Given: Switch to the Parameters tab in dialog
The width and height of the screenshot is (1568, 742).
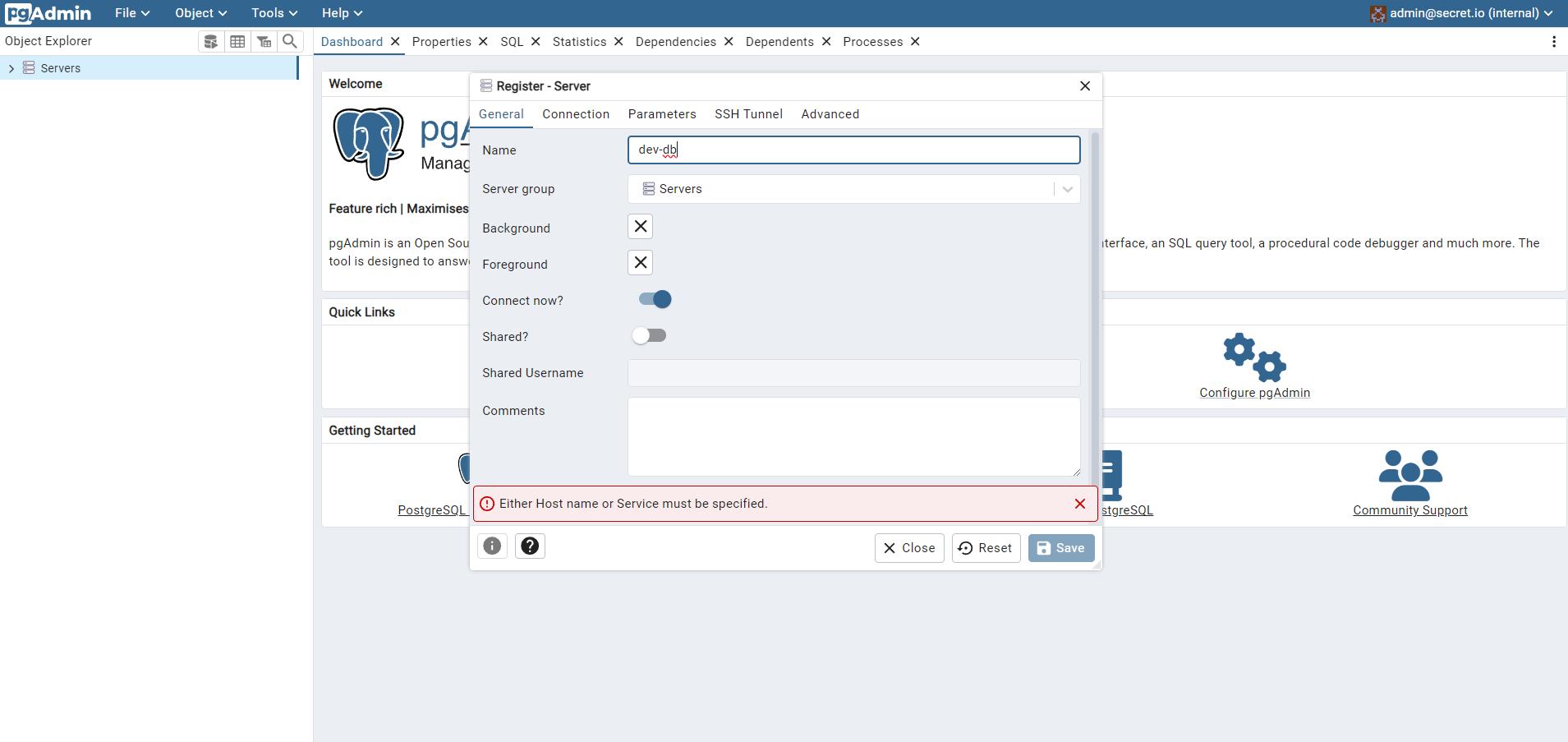Looking at the screenshot, I should pos(662,114).
